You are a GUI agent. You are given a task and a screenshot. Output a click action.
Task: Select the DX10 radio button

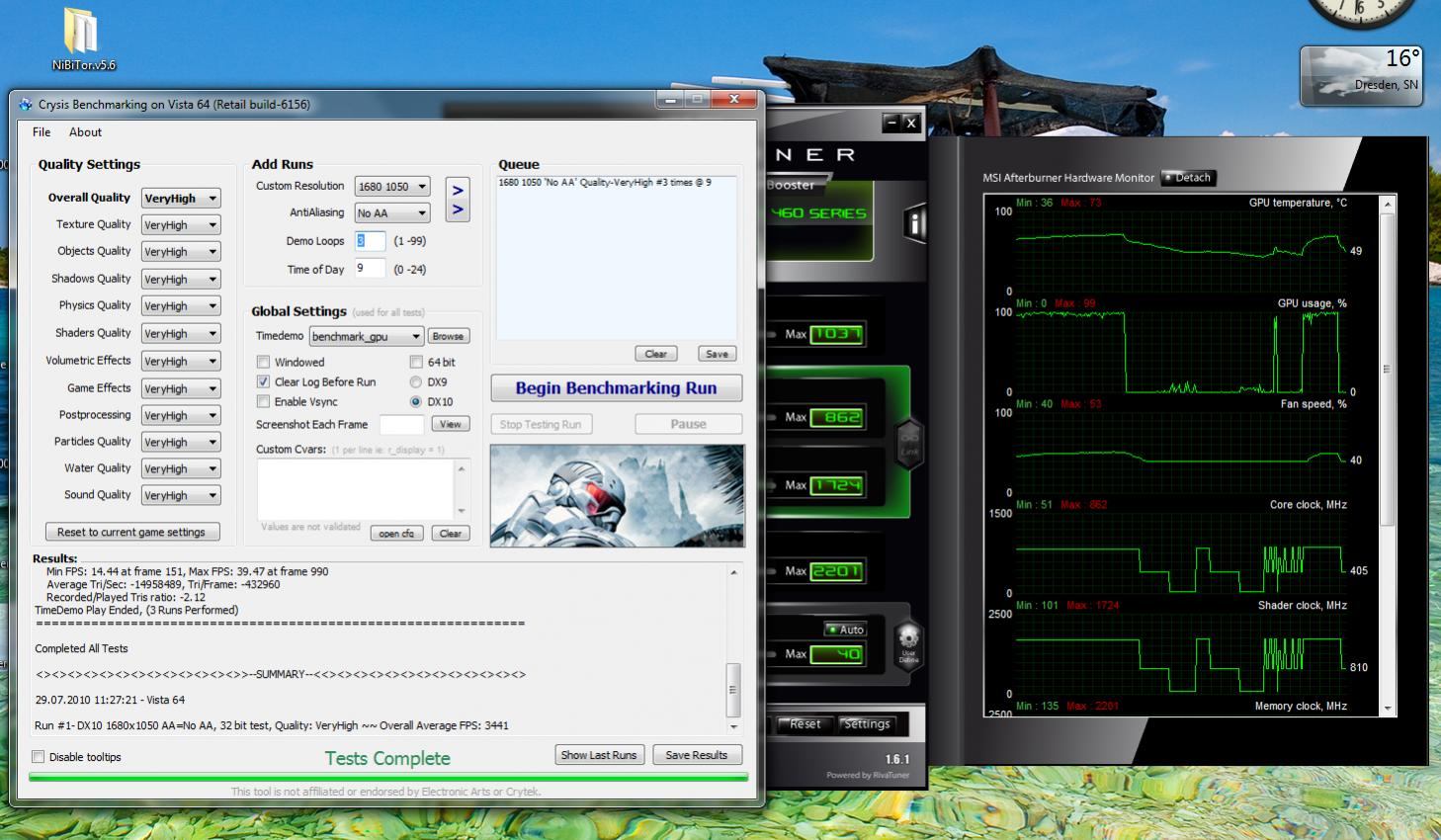click(416, 401)
